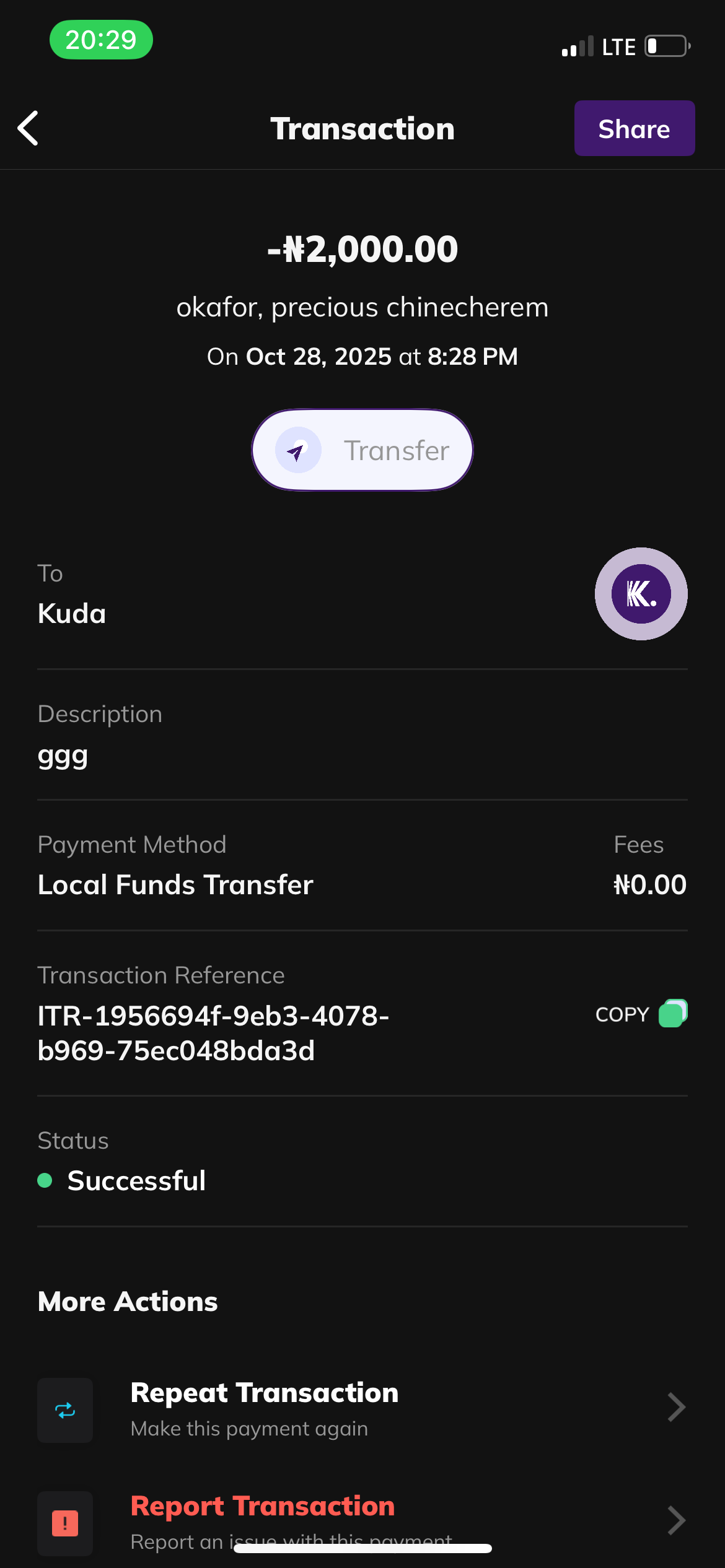Tap the green copy reference icon

pos(672,1014)
